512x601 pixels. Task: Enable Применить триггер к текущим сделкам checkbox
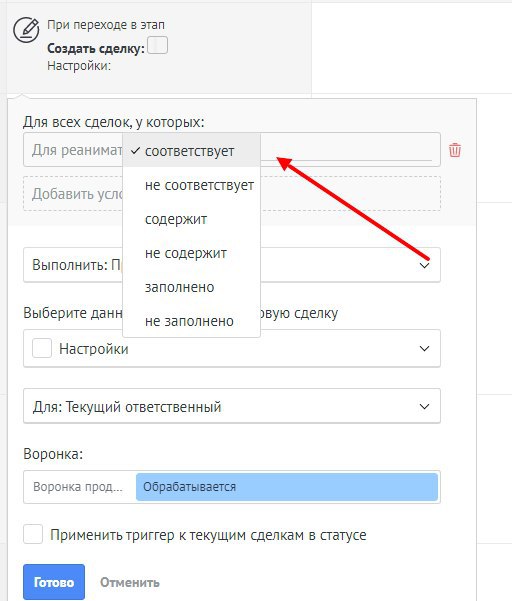point(33,534)
